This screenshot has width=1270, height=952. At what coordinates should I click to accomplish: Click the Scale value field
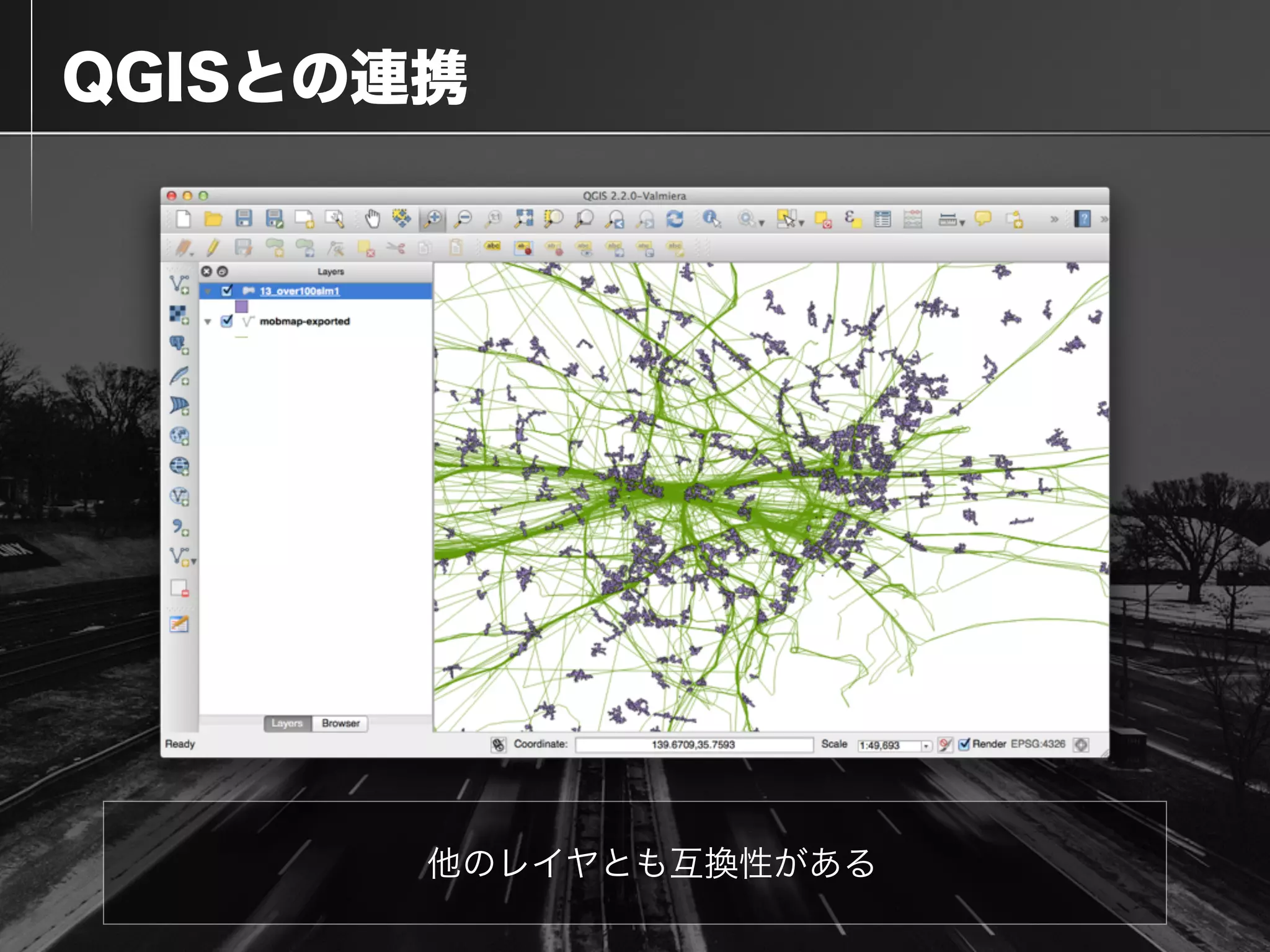tap(888, 746)
